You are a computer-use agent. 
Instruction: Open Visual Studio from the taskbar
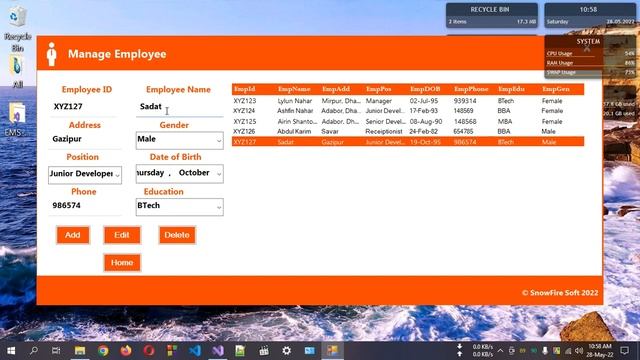tap(218, 351)
